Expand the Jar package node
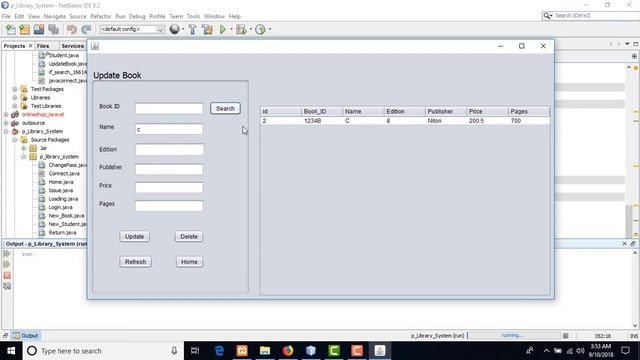This screenshot has width=640, height=360. point(24,148)
